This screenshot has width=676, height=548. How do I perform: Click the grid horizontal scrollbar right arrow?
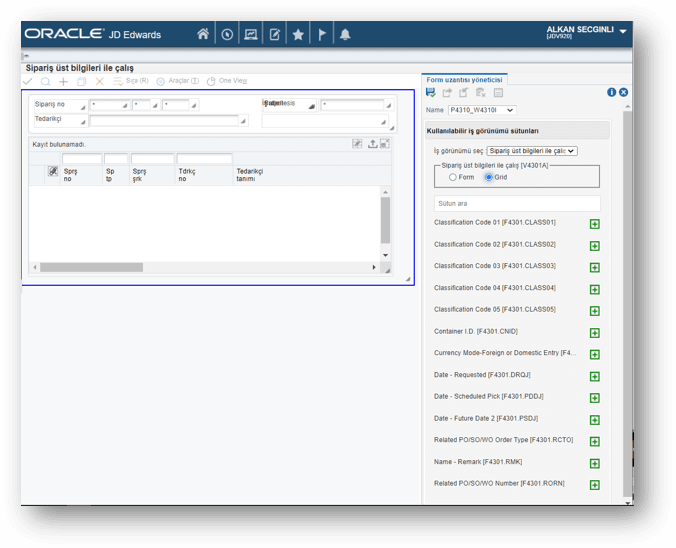click(x=374, y=267)
